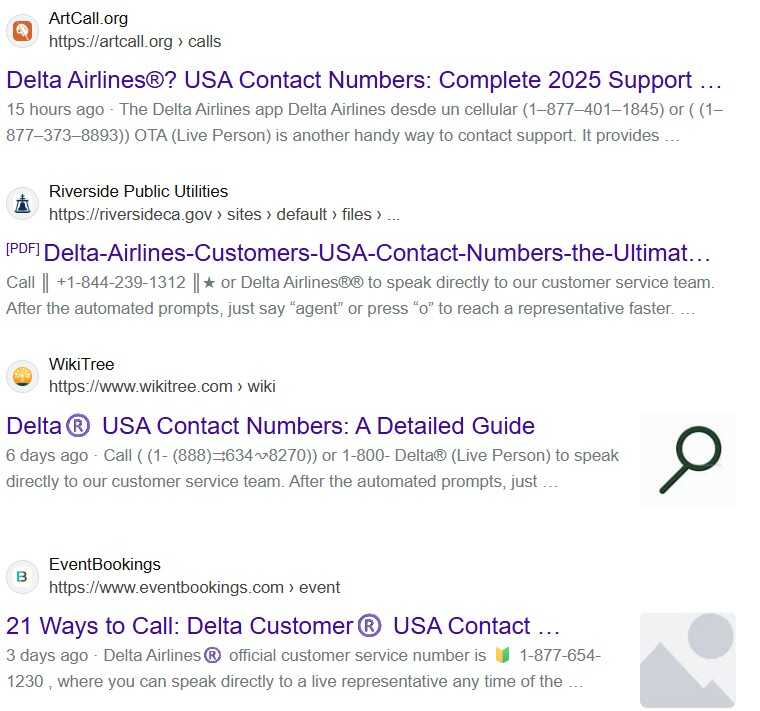This screenshot has width=760, height=711.
Task: Open 'Delta USA Contact Numbers: A Detailed Guide'
Action: coord(270,426)
